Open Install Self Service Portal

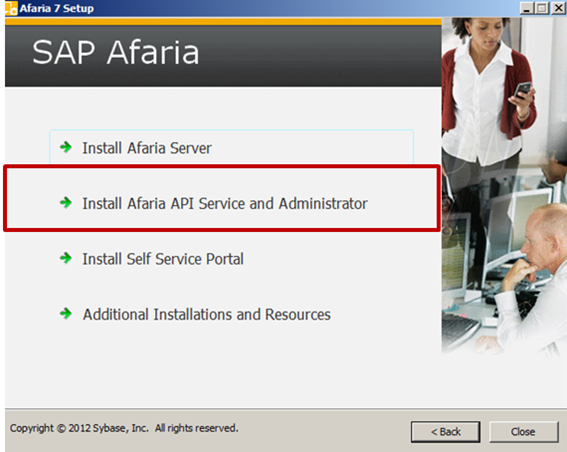click(x=163, y=259)
